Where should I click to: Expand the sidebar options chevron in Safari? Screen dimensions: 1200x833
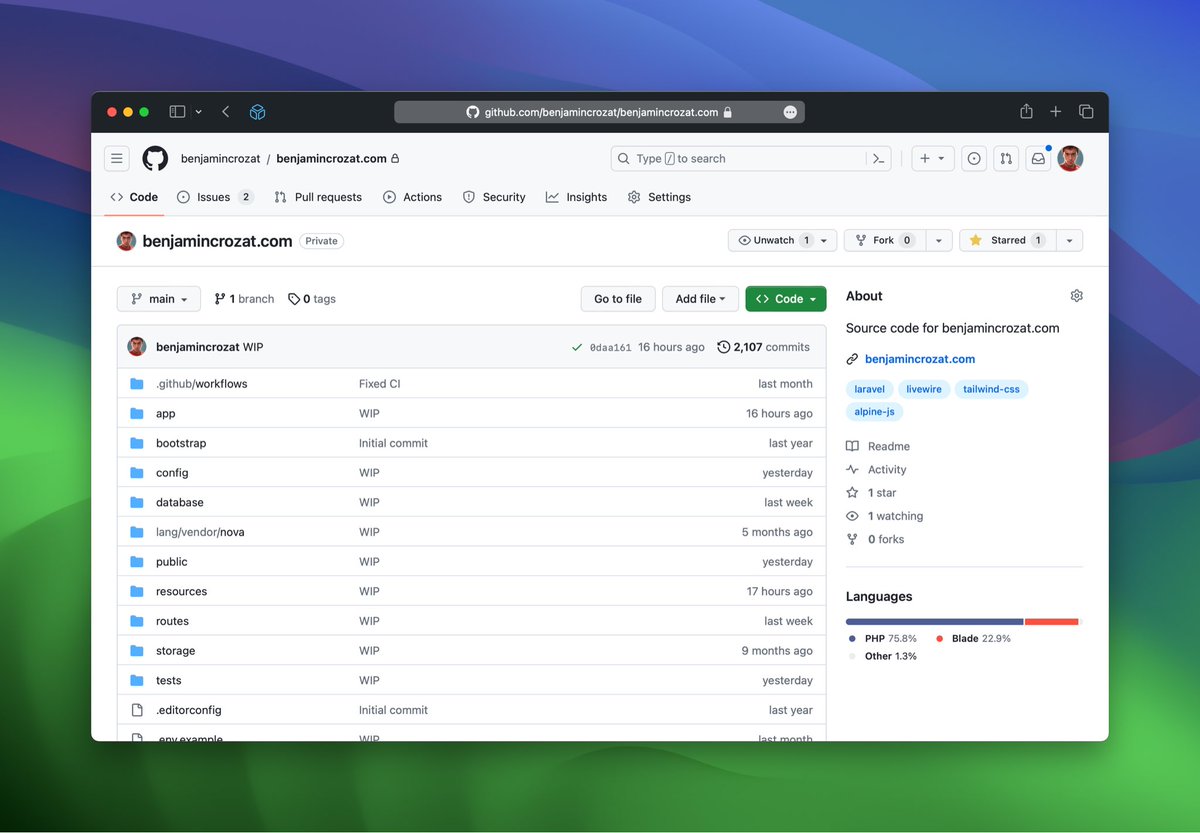[198, 112]
